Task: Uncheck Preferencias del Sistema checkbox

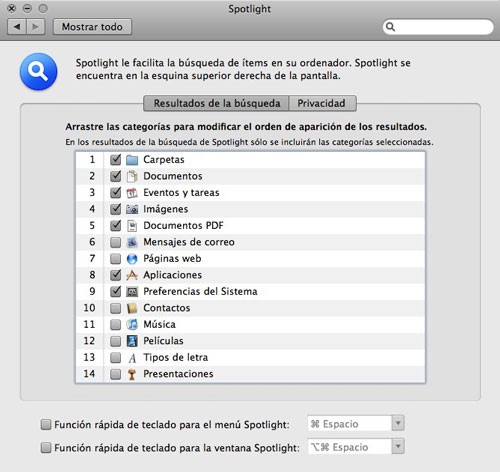Action: pos(116,291)
